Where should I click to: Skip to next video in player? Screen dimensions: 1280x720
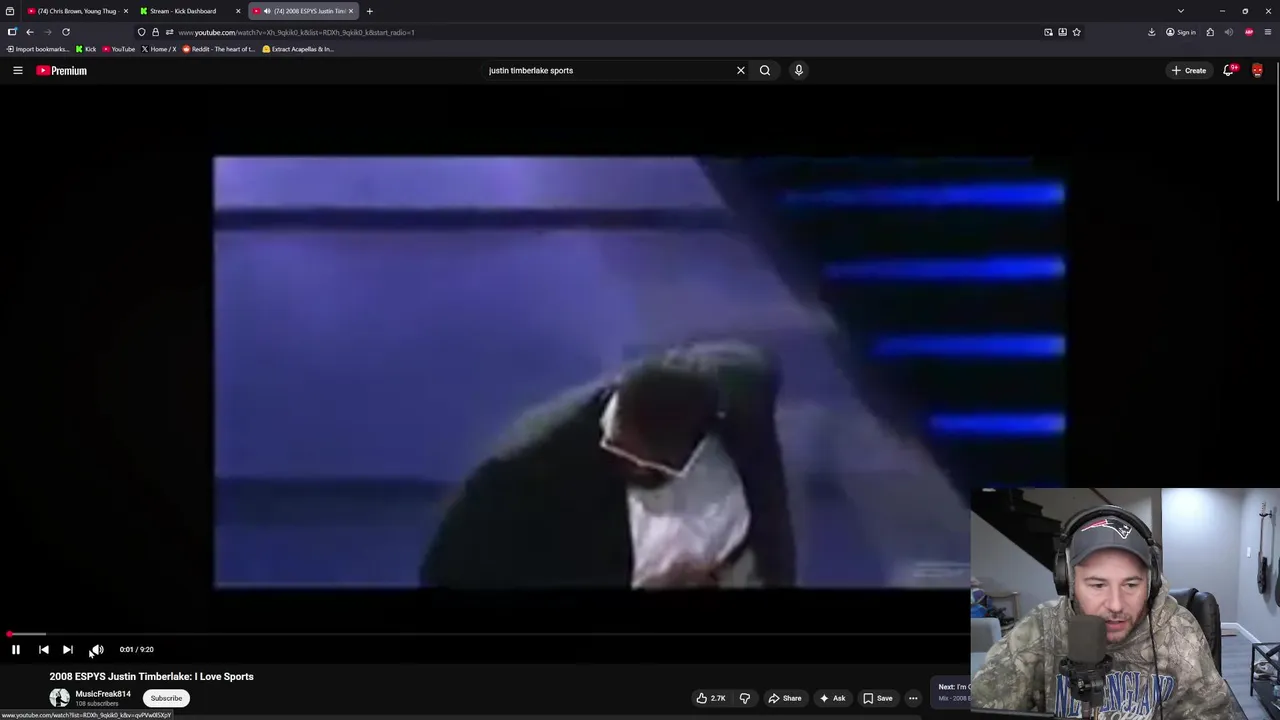[x=68, y=649]
